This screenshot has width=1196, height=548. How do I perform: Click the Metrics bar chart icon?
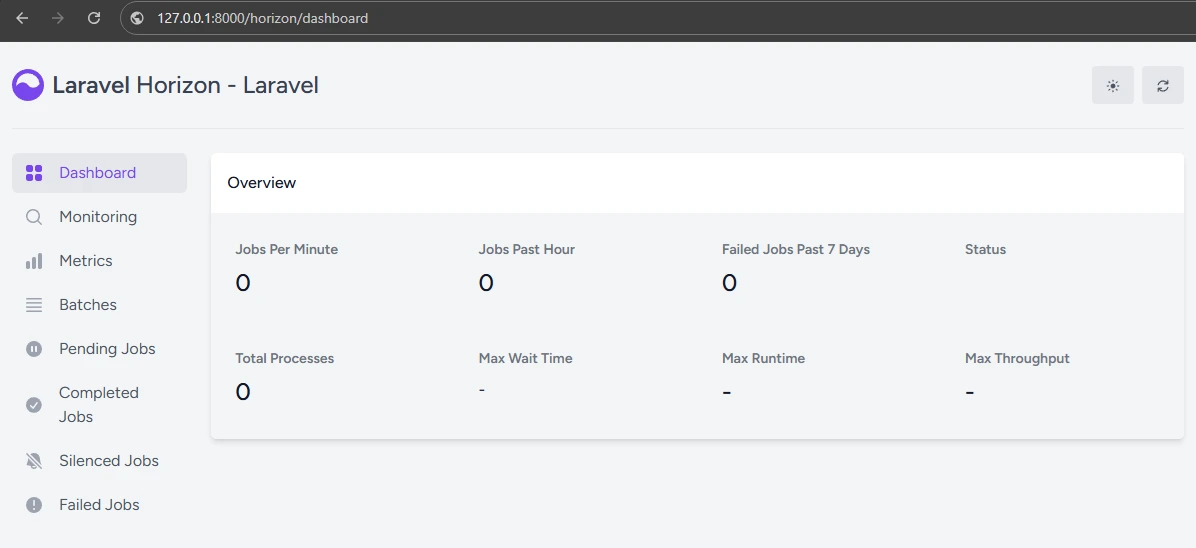pos(34,261)
